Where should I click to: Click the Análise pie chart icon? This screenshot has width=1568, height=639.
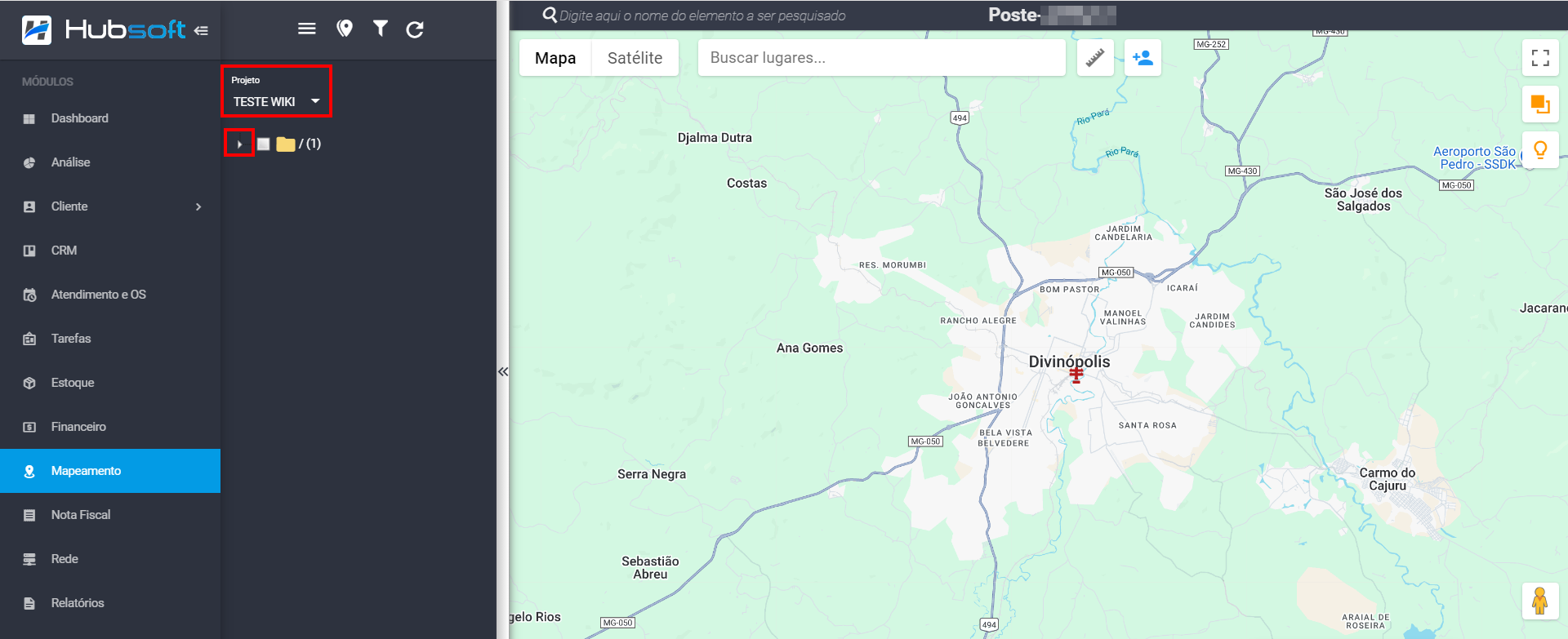(29, 162)
